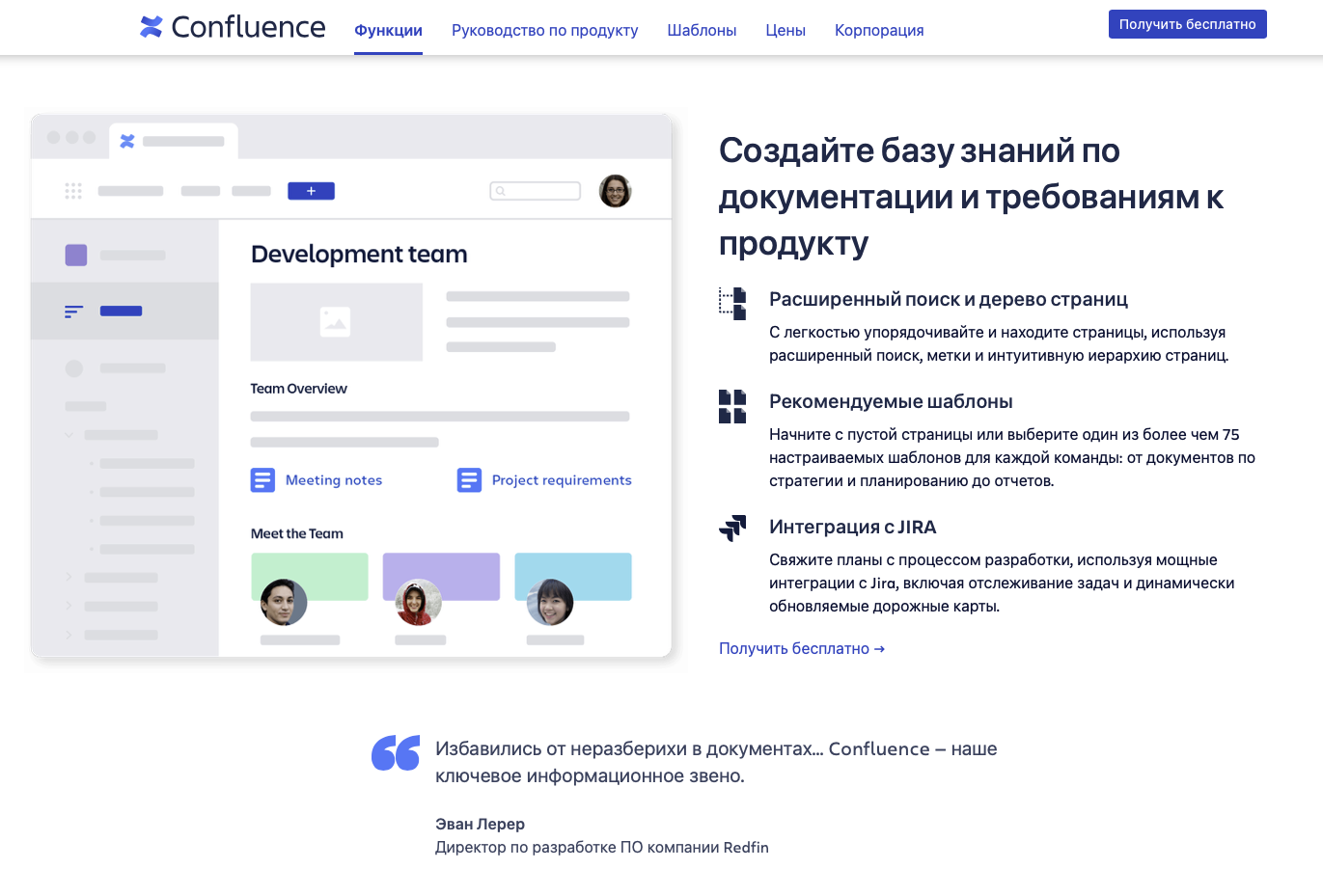
Task: Open the Project requirements link
Action: click(x=562, y=480)
